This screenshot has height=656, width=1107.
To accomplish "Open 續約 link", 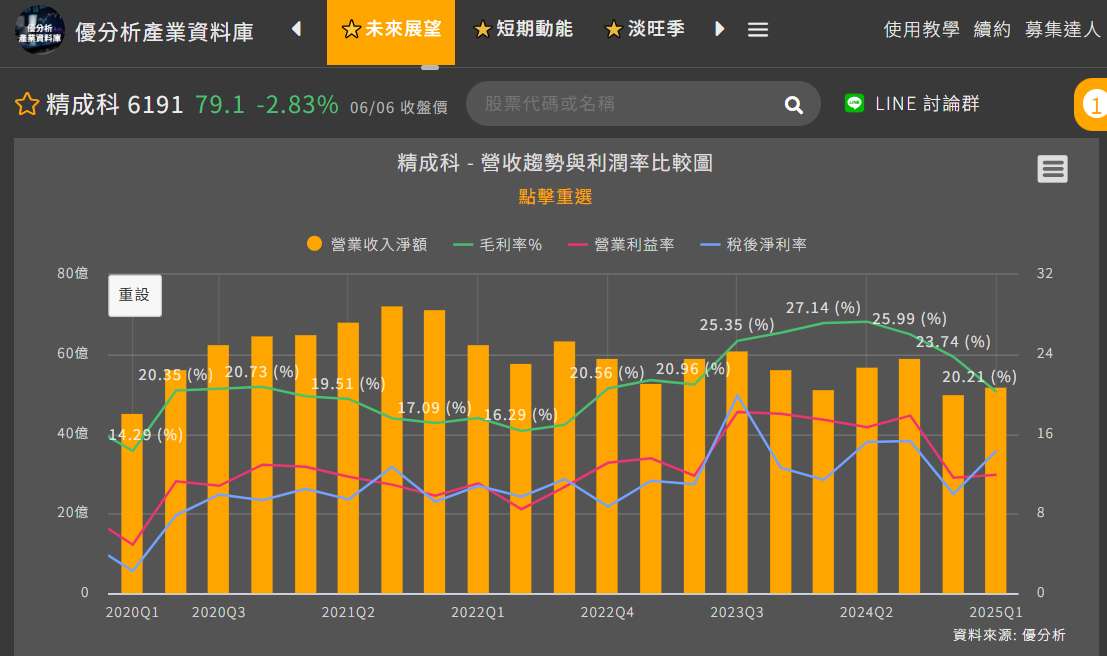I will 992,29.
